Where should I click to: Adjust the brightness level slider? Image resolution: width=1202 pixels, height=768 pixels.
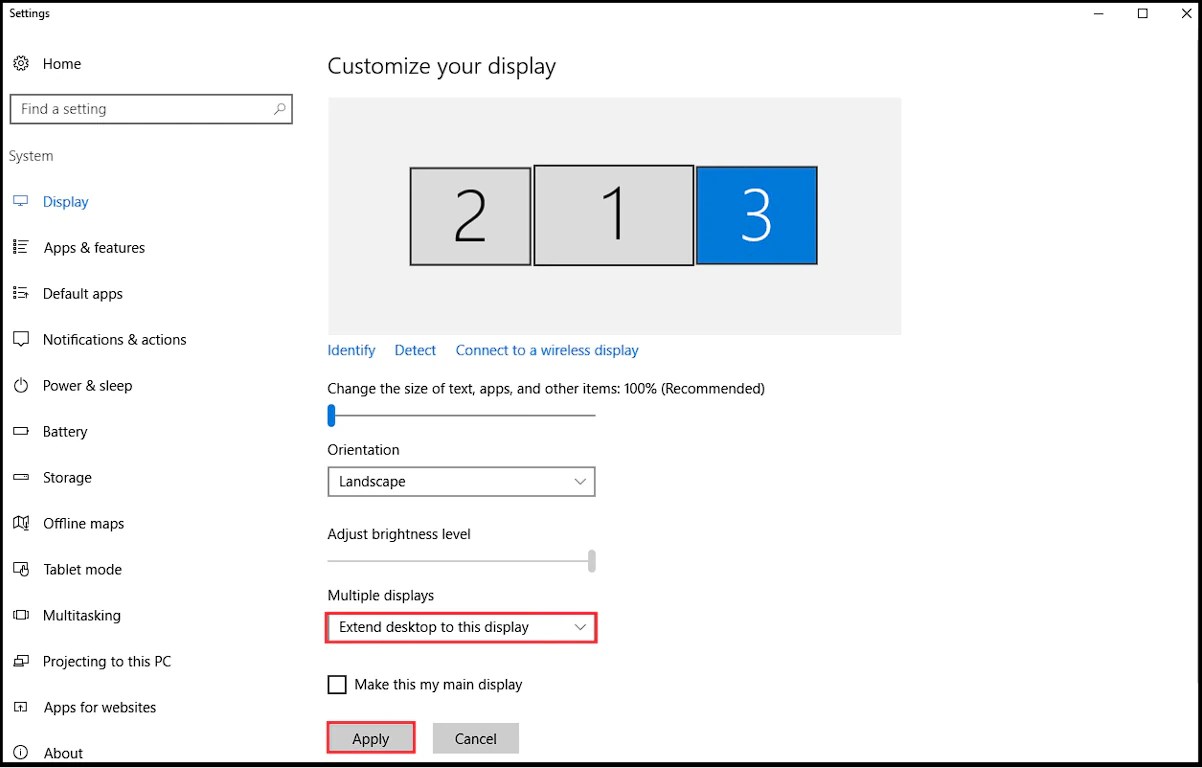(x=591, y=561)
